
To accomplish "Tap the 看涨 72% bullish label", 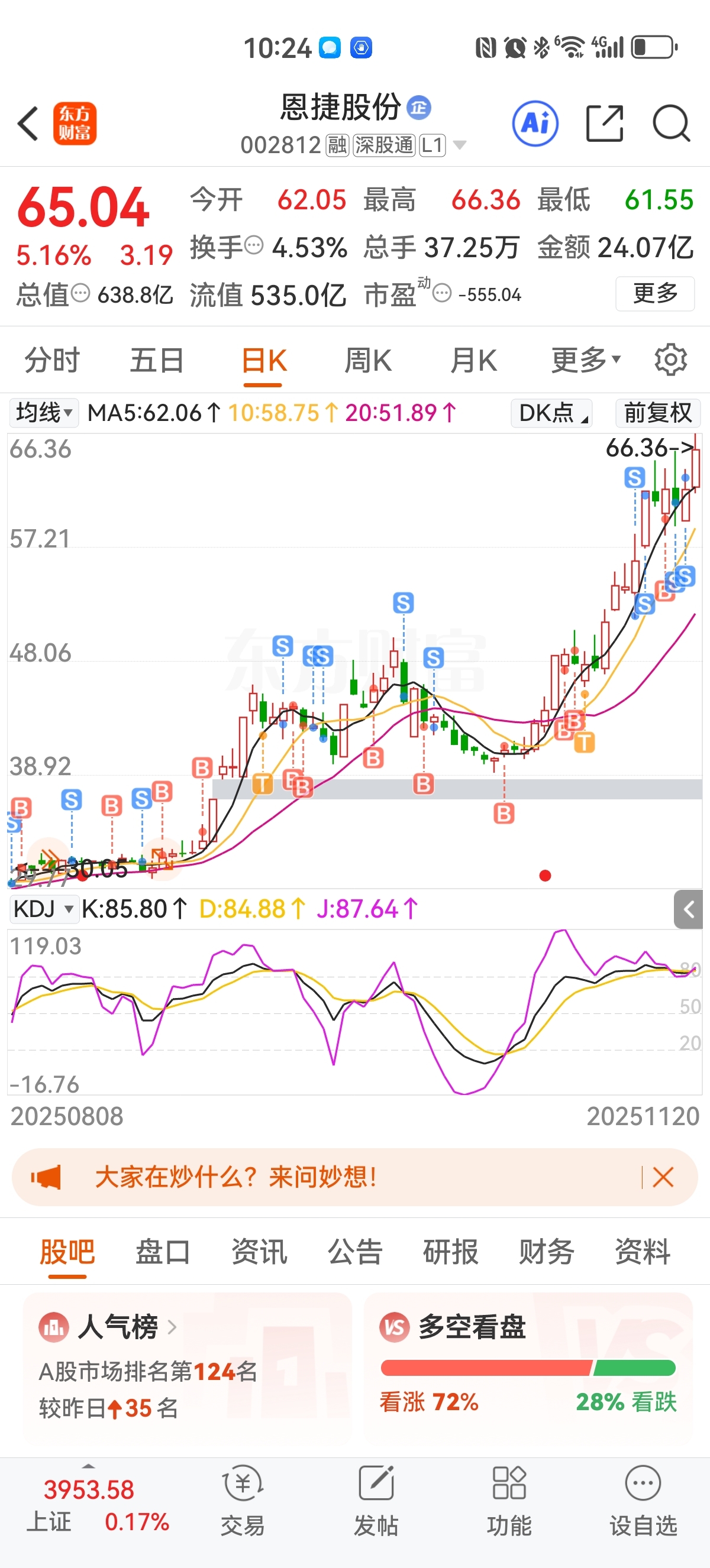I will coord(429,1402).
